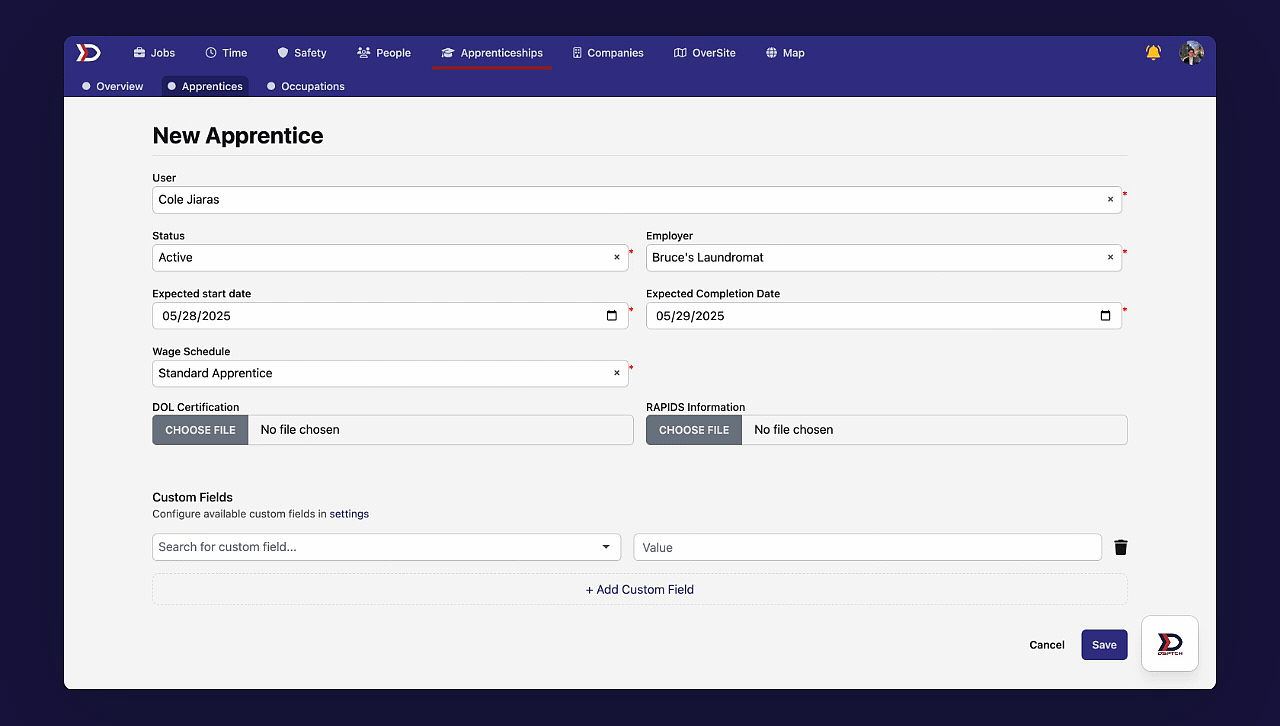Open the calendar picker for Expected Completion Date

tap(1105, 316)
